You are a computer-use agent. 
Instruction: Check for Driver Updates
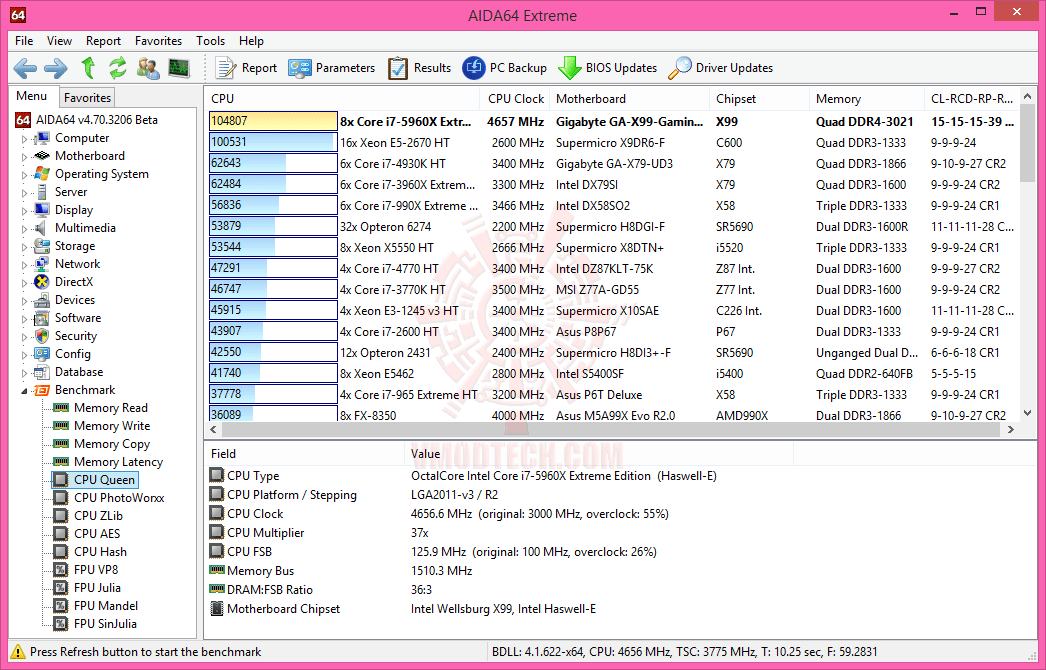pos(721,67)
